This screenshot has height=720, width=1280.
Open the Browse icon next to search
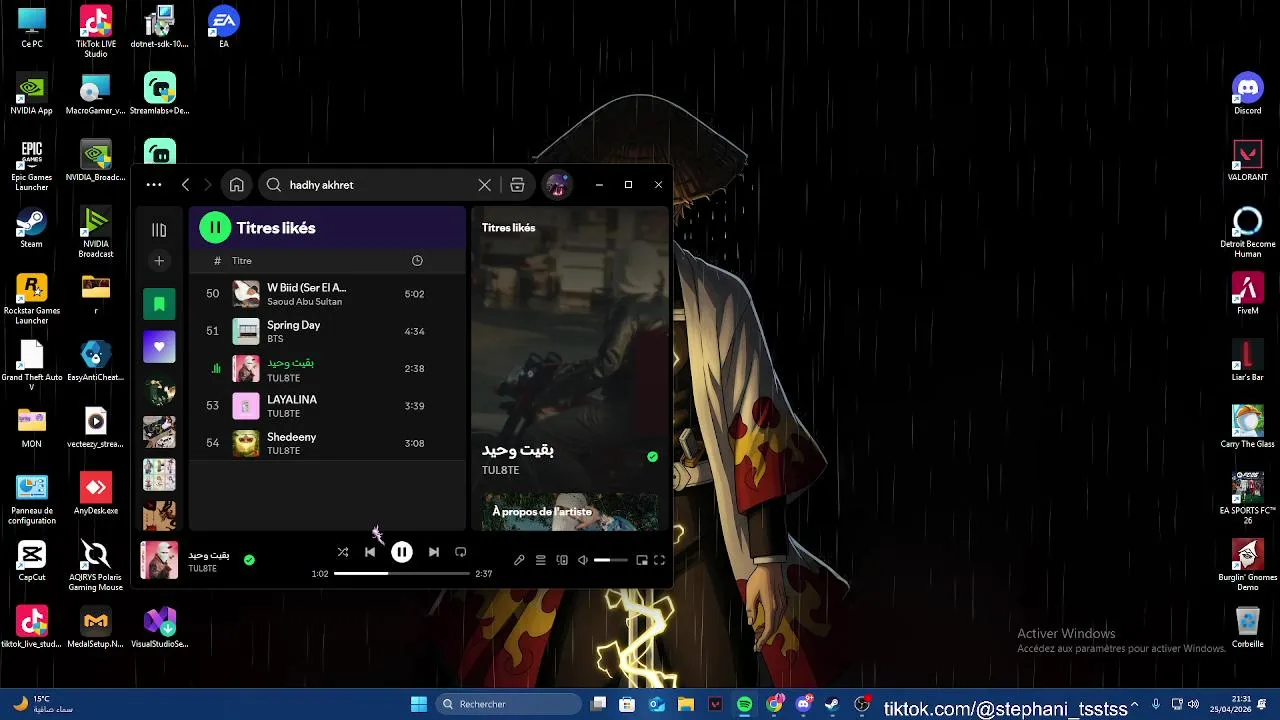517,185
